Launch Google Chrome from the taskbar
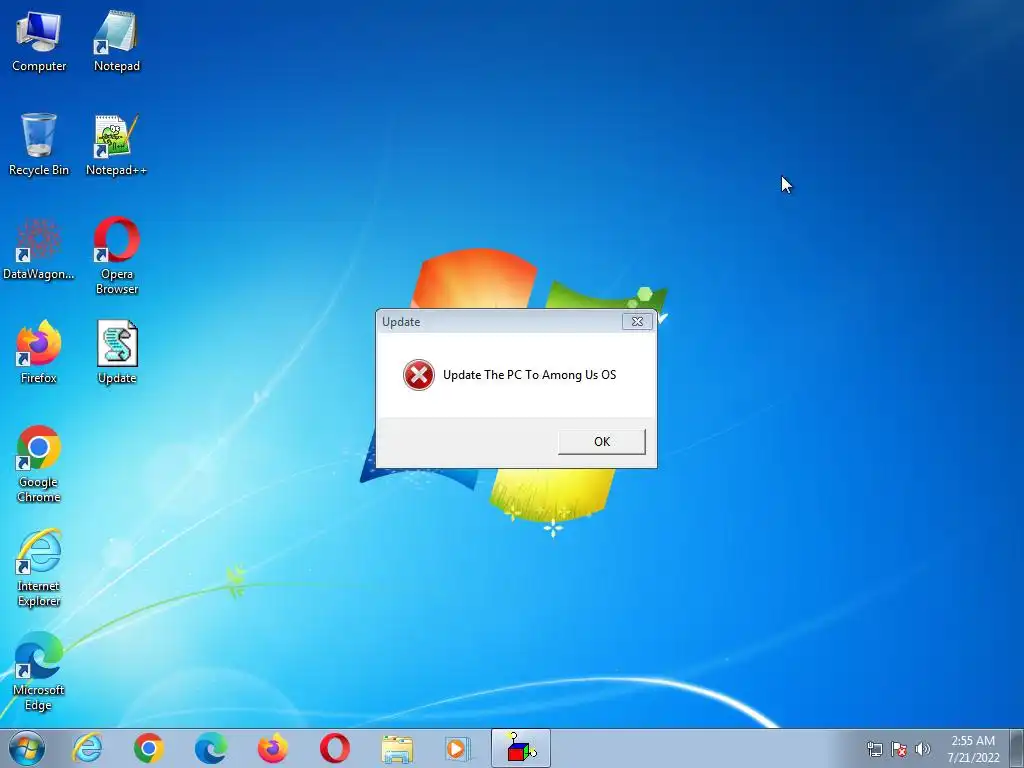This screenshot has height=768, width=1024. click(x=149, y=748)
